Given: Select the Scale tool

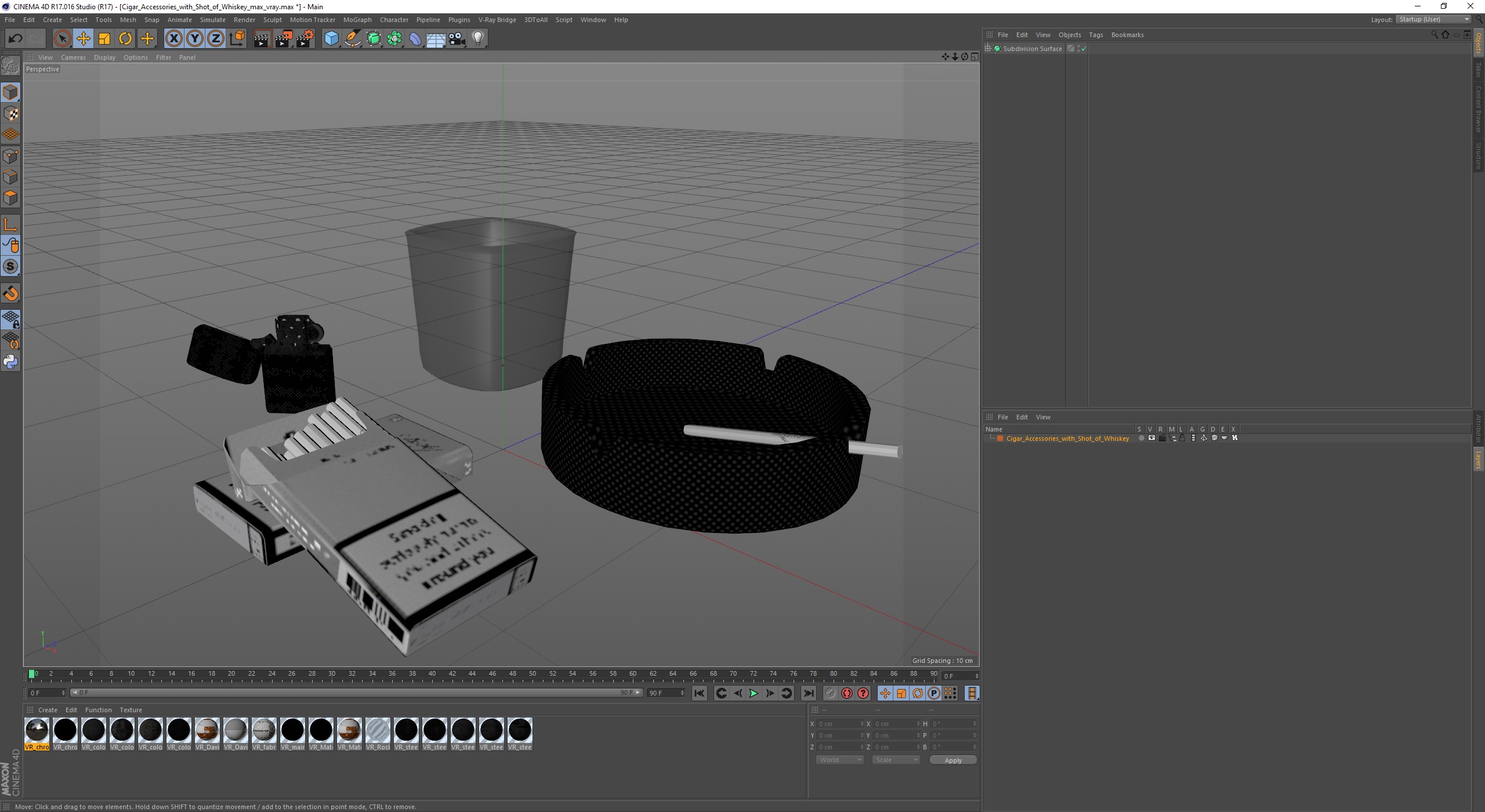Looking at the screenshot, I should 104,39.
